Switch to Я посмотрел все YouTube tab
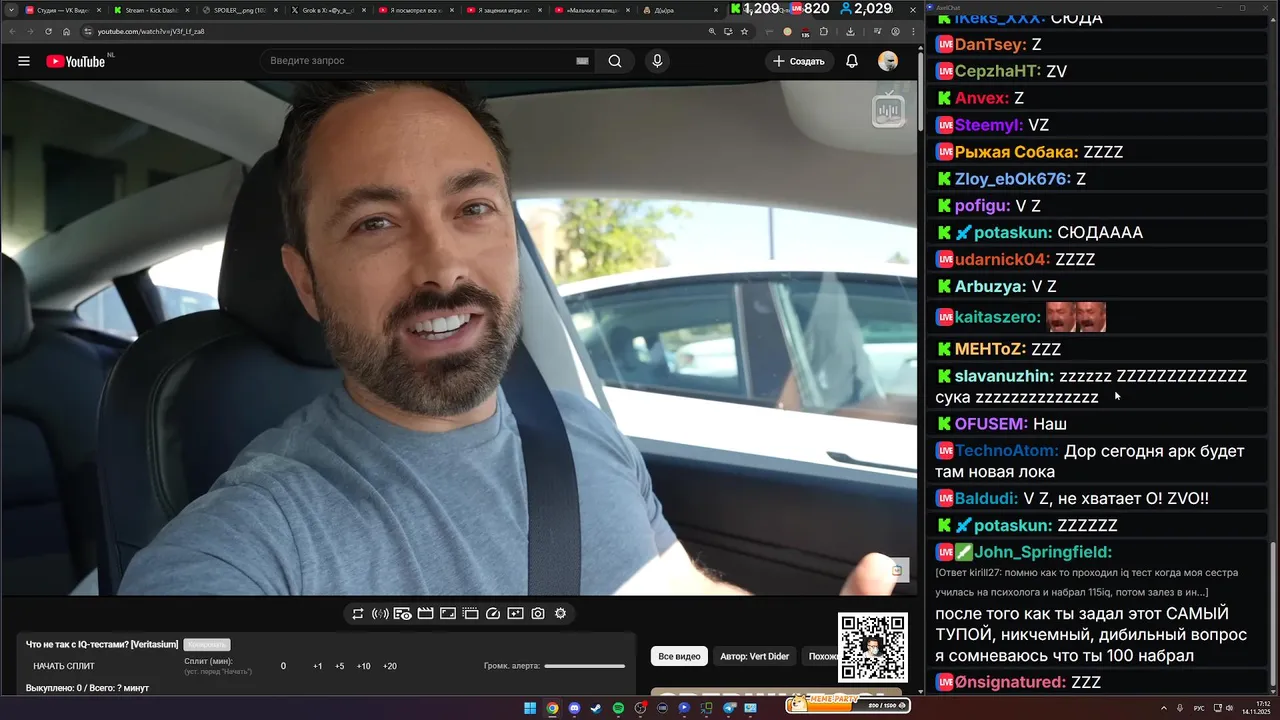Image resolution: width=1280 pixels, height=720 pixels. coord(414,10)
